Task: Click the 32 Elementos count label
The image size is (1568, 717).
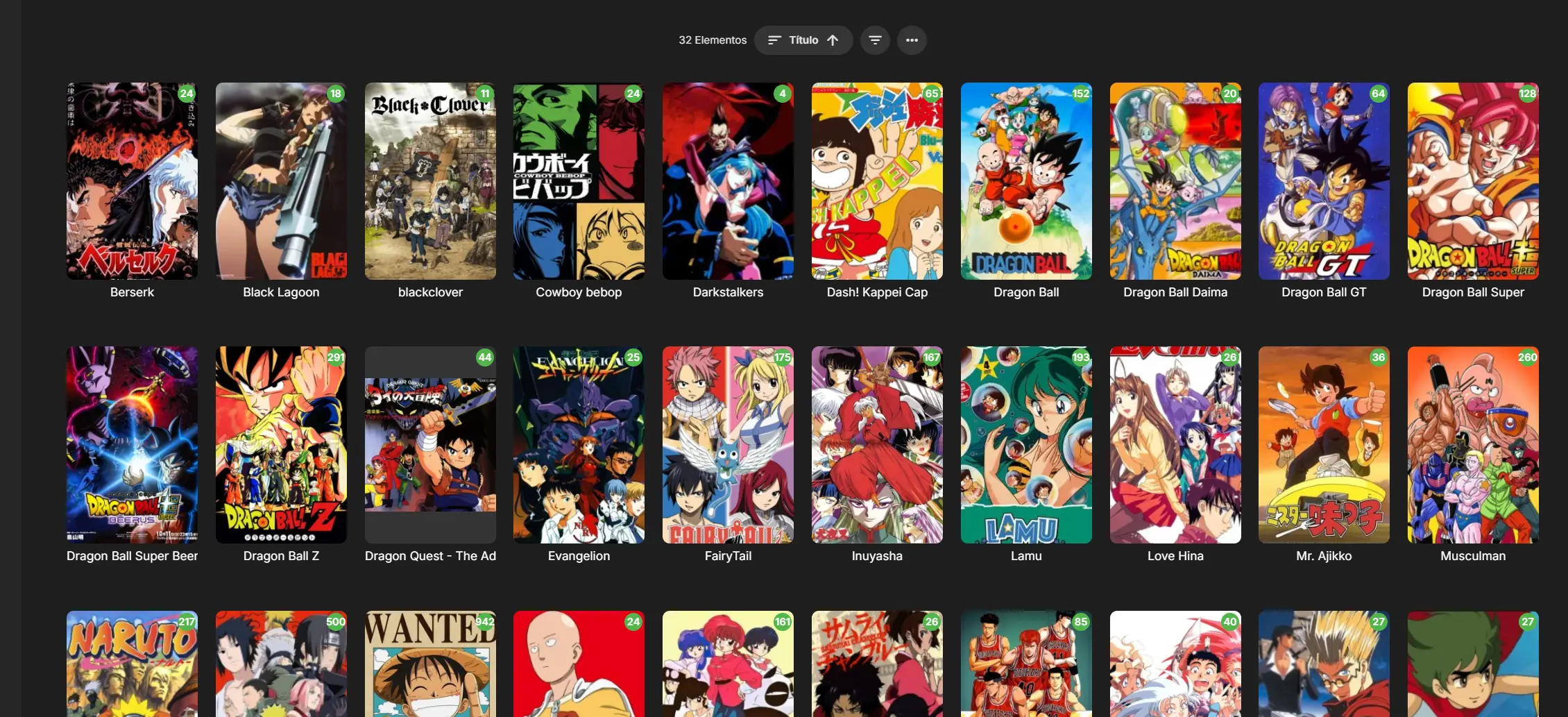Action: 713,40
